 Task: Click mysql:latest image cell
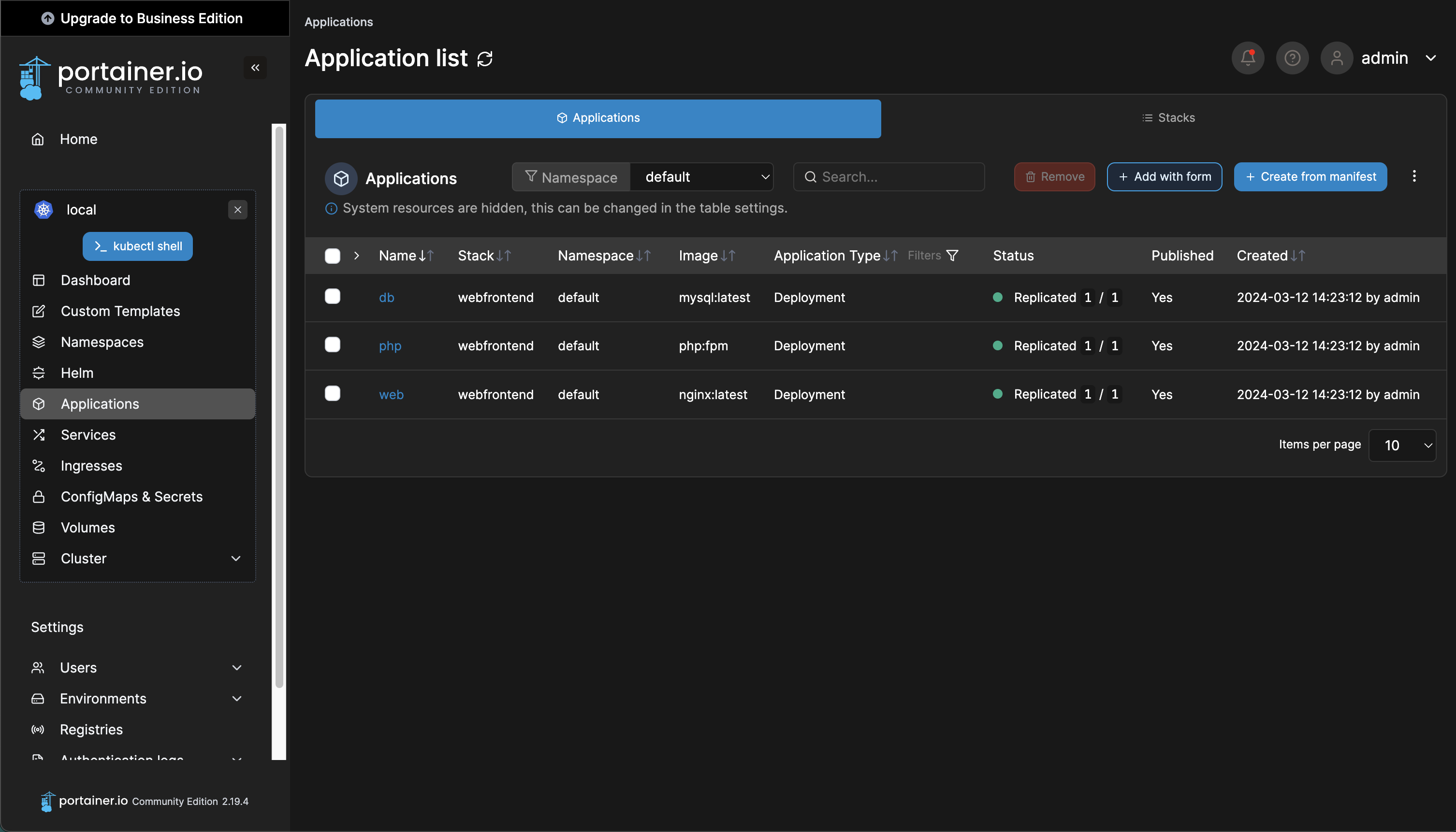(714, 298)
